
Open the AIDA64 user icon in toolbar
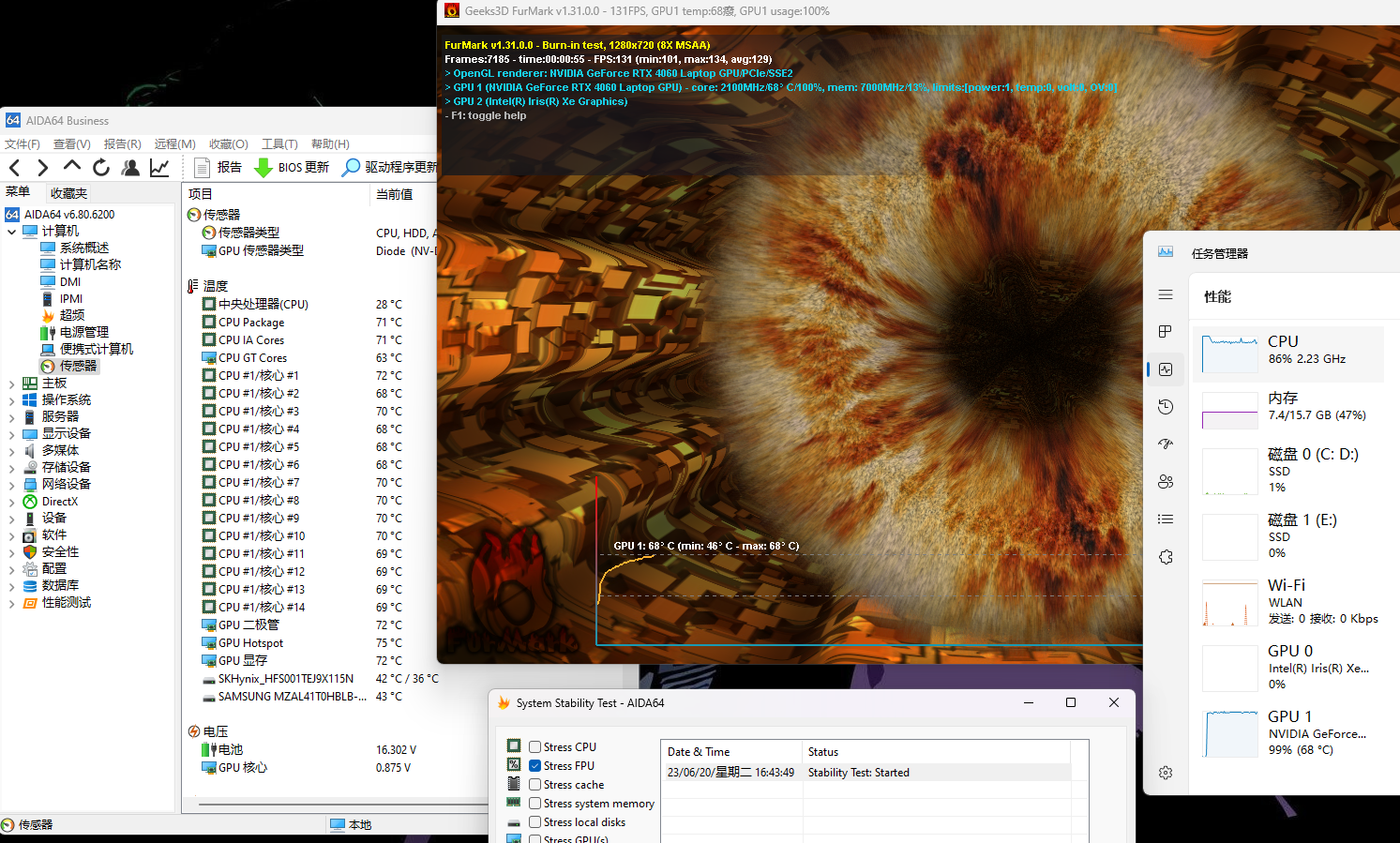[x=130, y=168]
